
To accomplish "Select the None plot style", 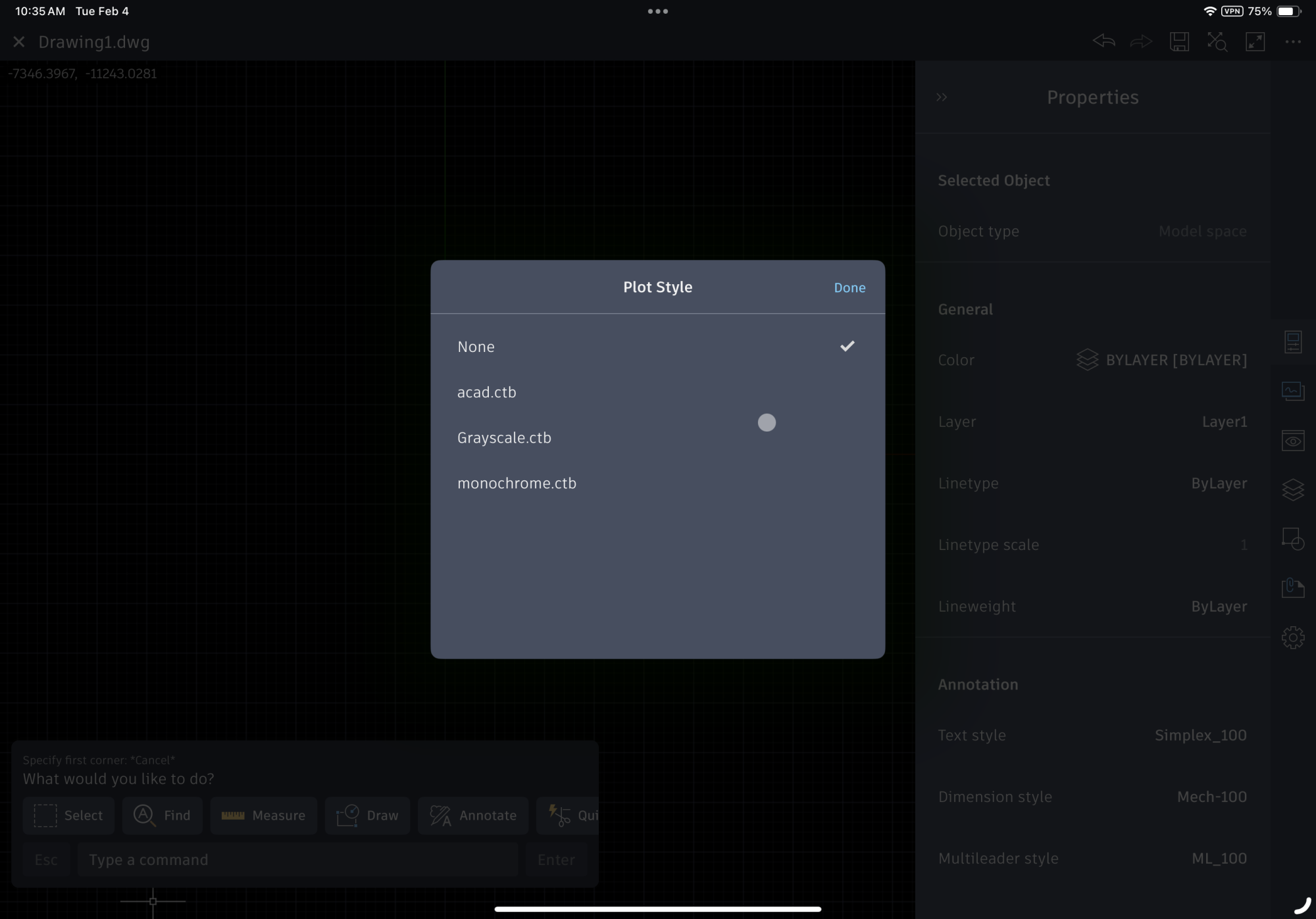I will coord(657,347).
